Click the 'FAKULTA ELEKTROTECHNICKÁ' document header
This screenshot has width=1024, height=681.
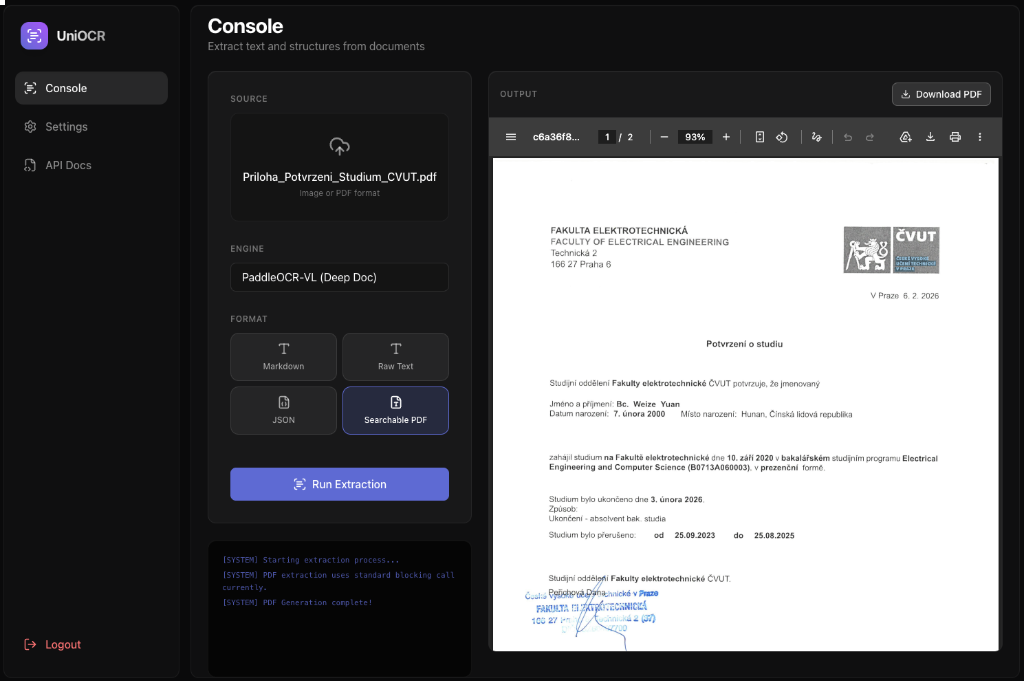[619, 230]
